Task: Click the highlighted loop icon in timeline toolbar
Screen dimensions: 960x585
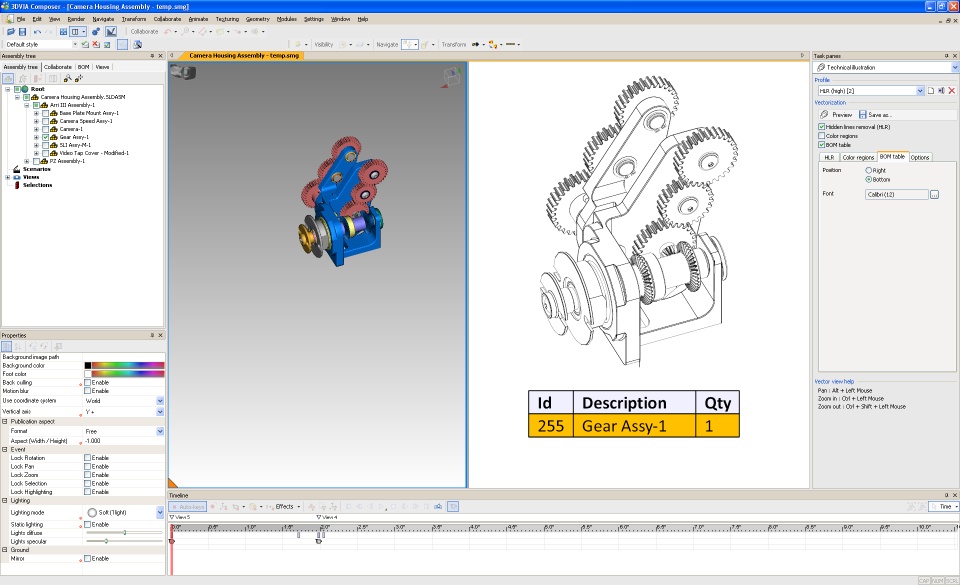Action: [453, 507]
